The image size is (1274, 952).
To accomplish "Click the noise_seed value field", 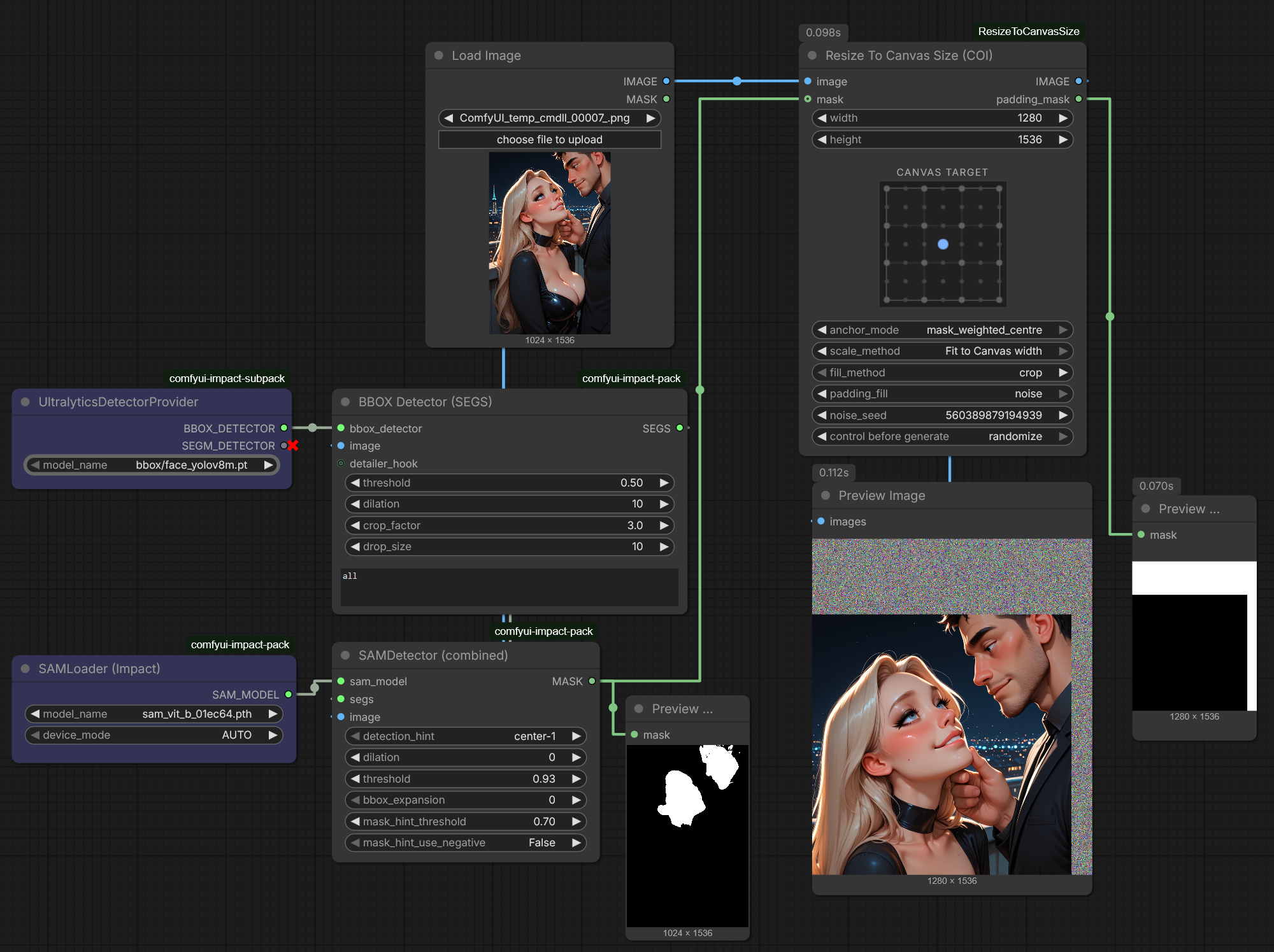I will pyautogui.click(x=942, y=415).
